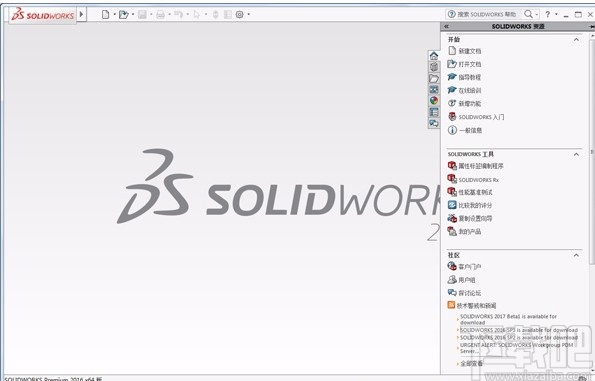Open the Undo dropdown arrow

coord(187,14)
